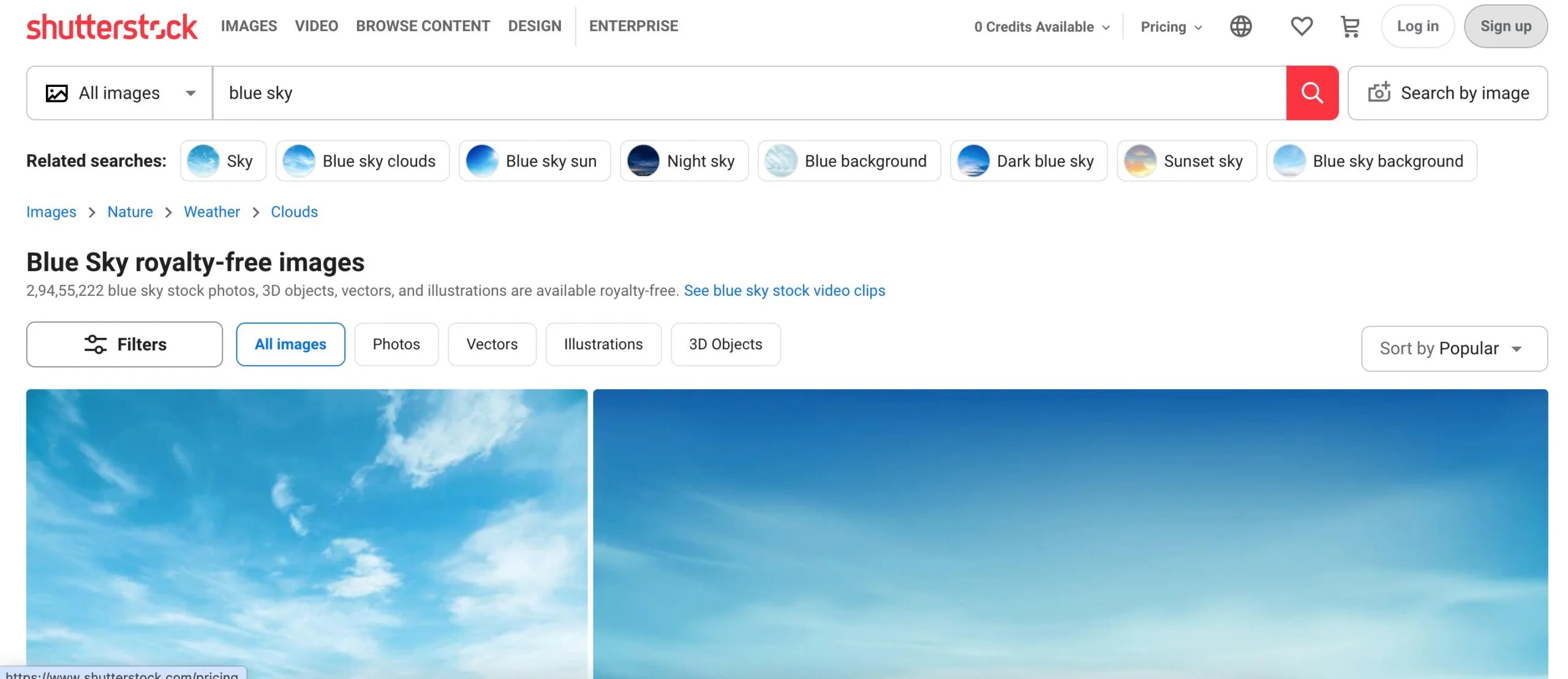Open the All images media type dropdown

pos(118,92)
